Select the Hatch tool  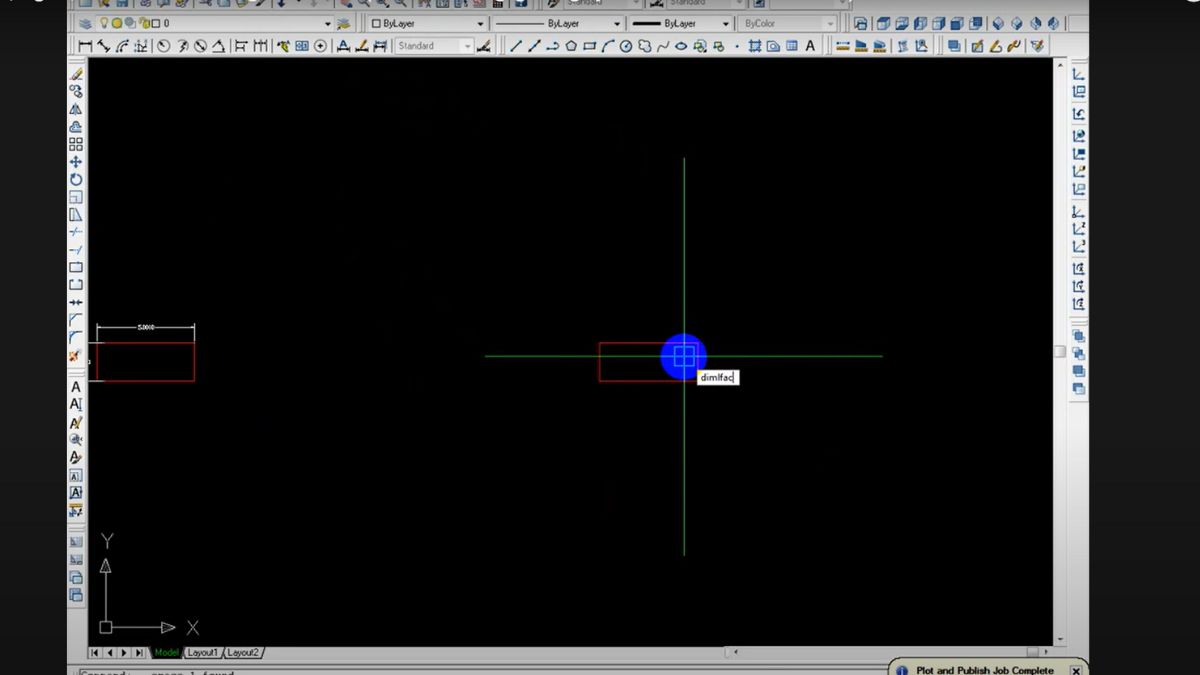(x=755, y=46)
